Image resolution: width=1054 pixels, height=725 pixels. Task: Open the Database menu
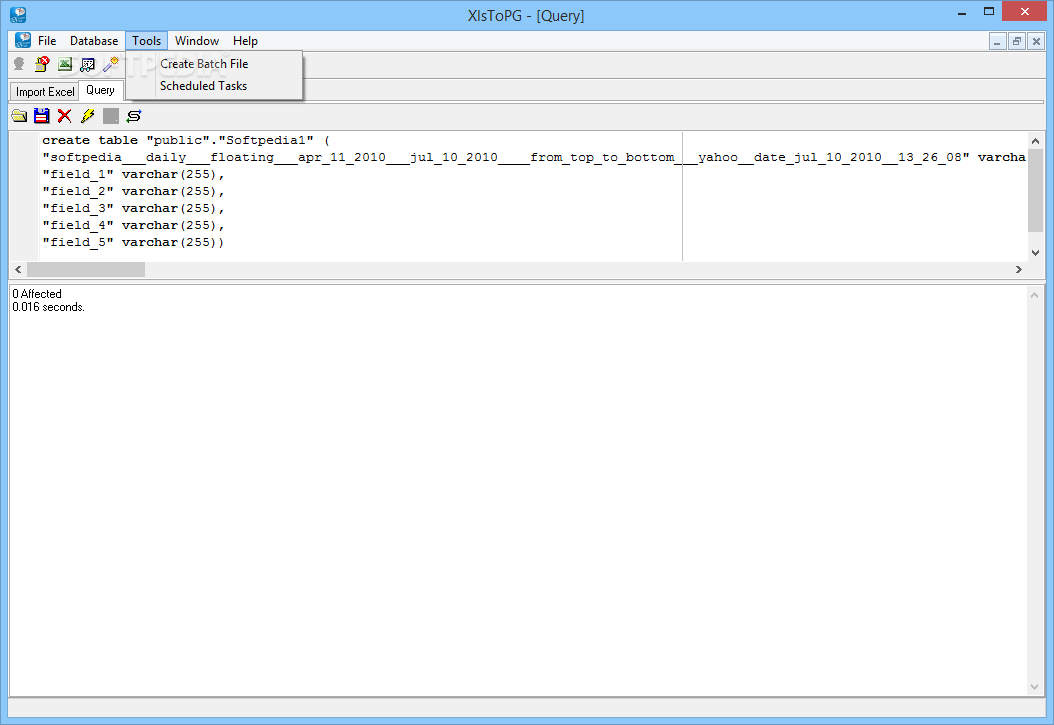pos(94,41)
